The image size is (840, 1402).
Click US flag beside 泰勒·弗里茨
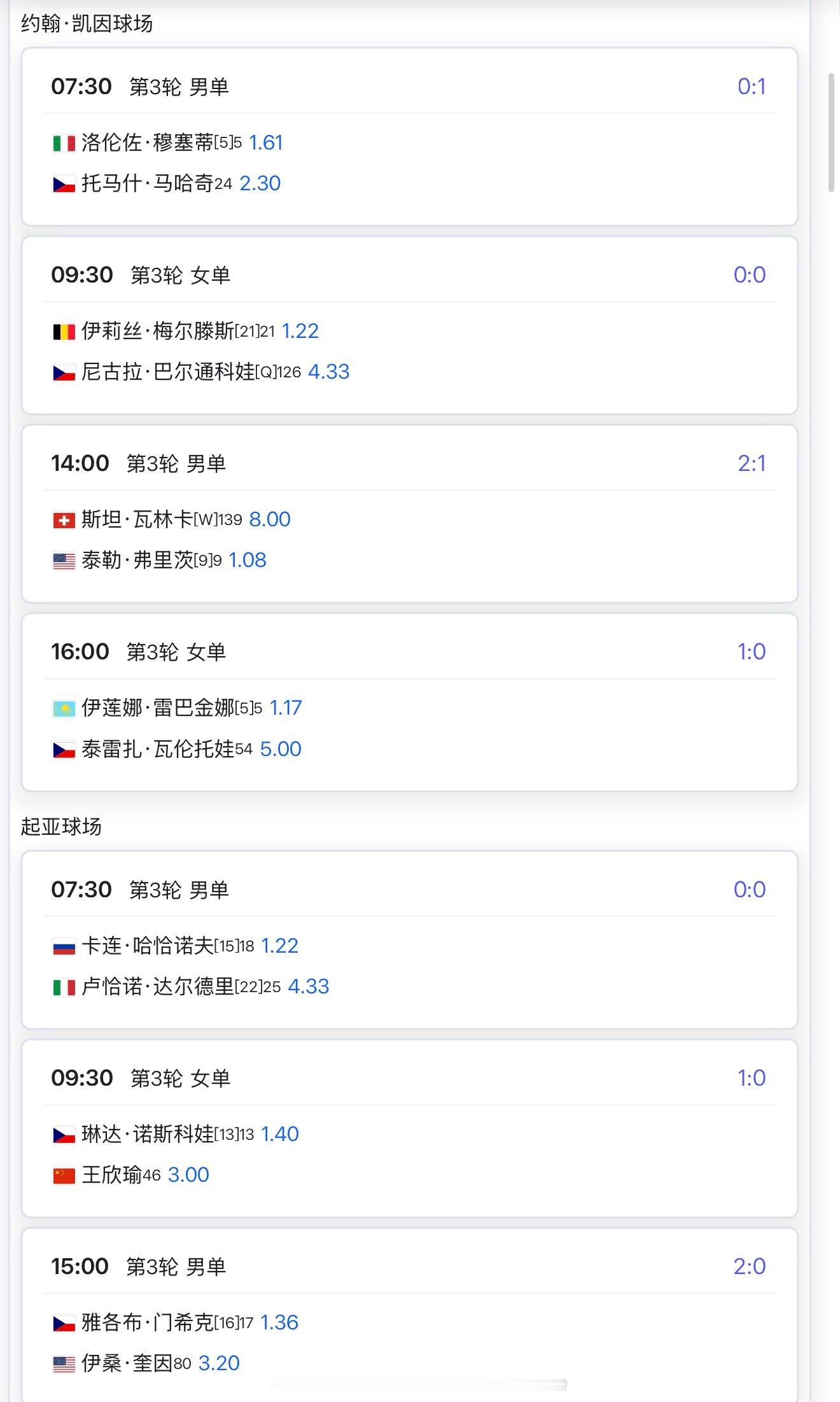pos(64,561)
